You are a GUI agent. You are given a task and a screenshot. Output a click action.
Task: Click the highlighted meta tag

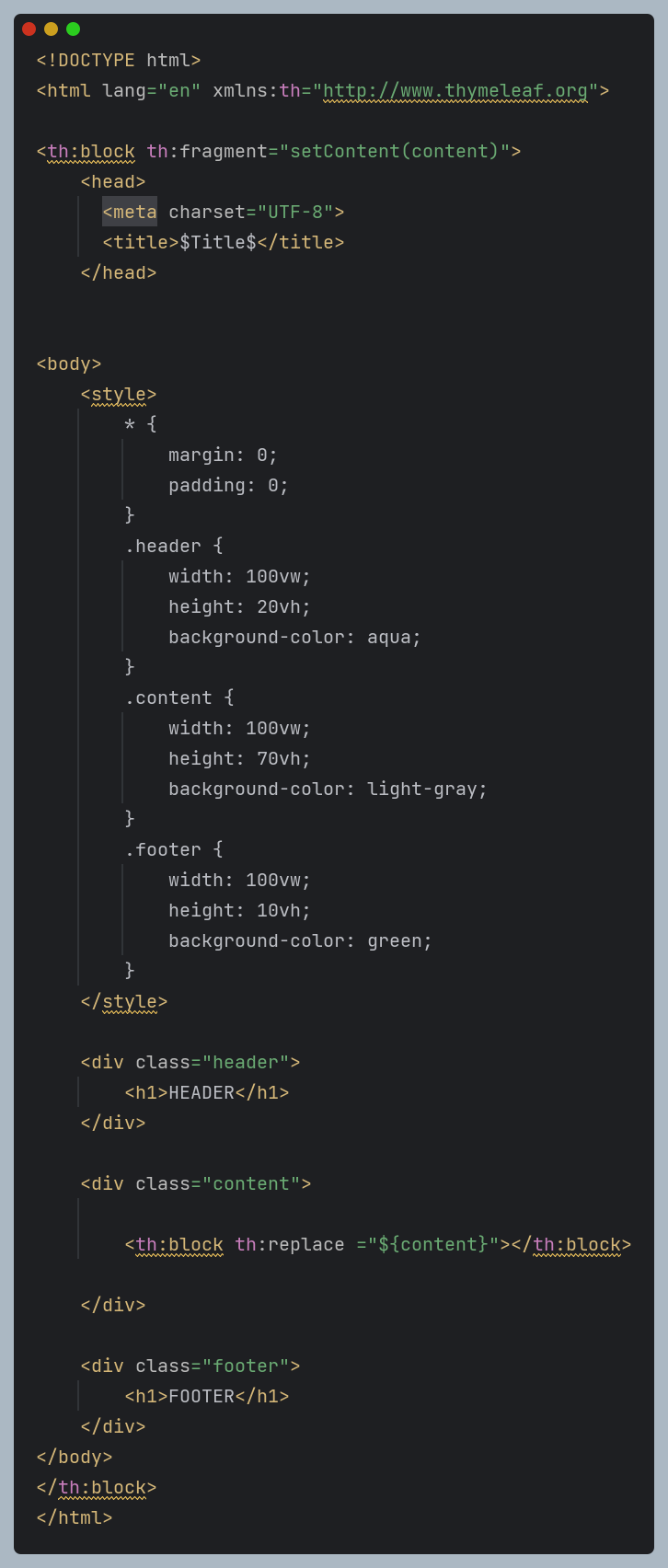(x=130, y=212)
